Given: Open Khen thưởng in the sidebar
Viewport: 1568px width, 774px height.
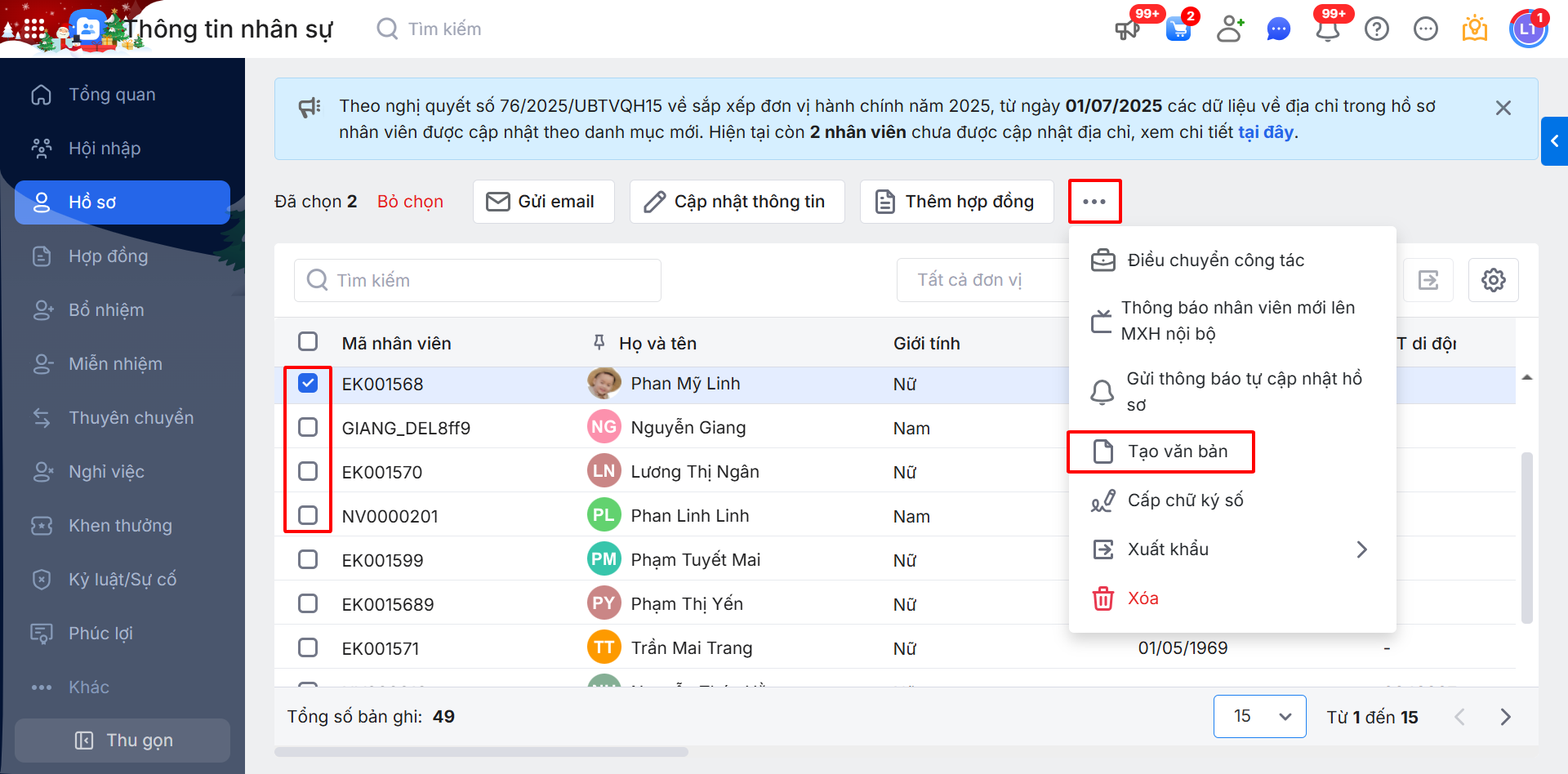Looking at the screenshot, I should point(122,526).
